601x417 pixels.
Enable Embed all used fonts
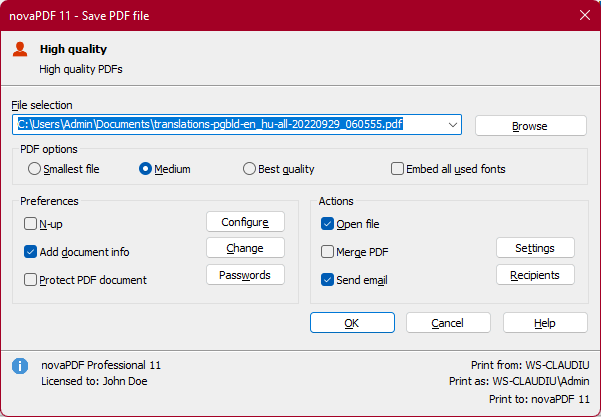397,169
